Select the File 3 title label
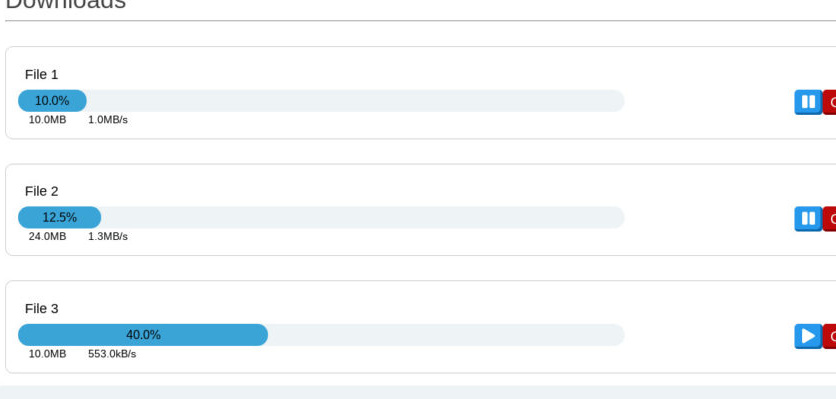 tap(42, 309)
